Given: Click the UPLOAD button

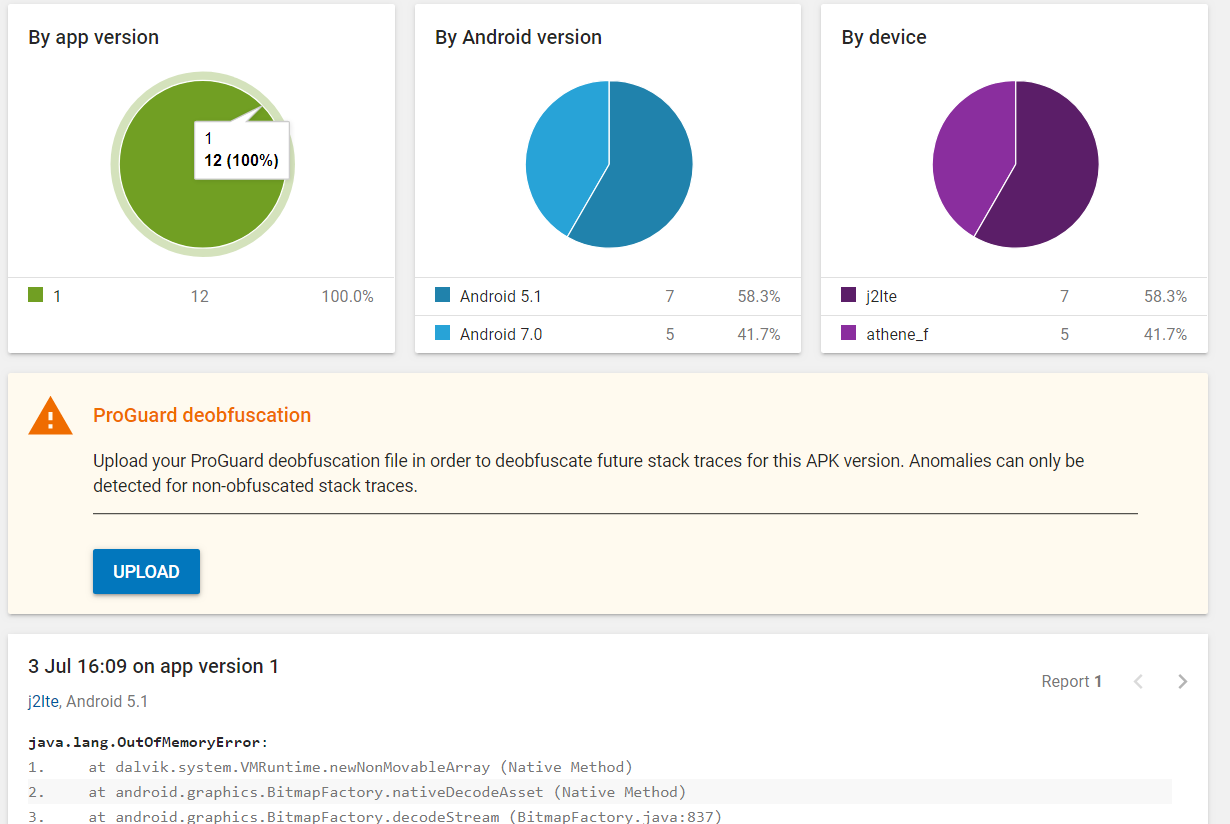Looking at the screenshot, I should point(146,572).
